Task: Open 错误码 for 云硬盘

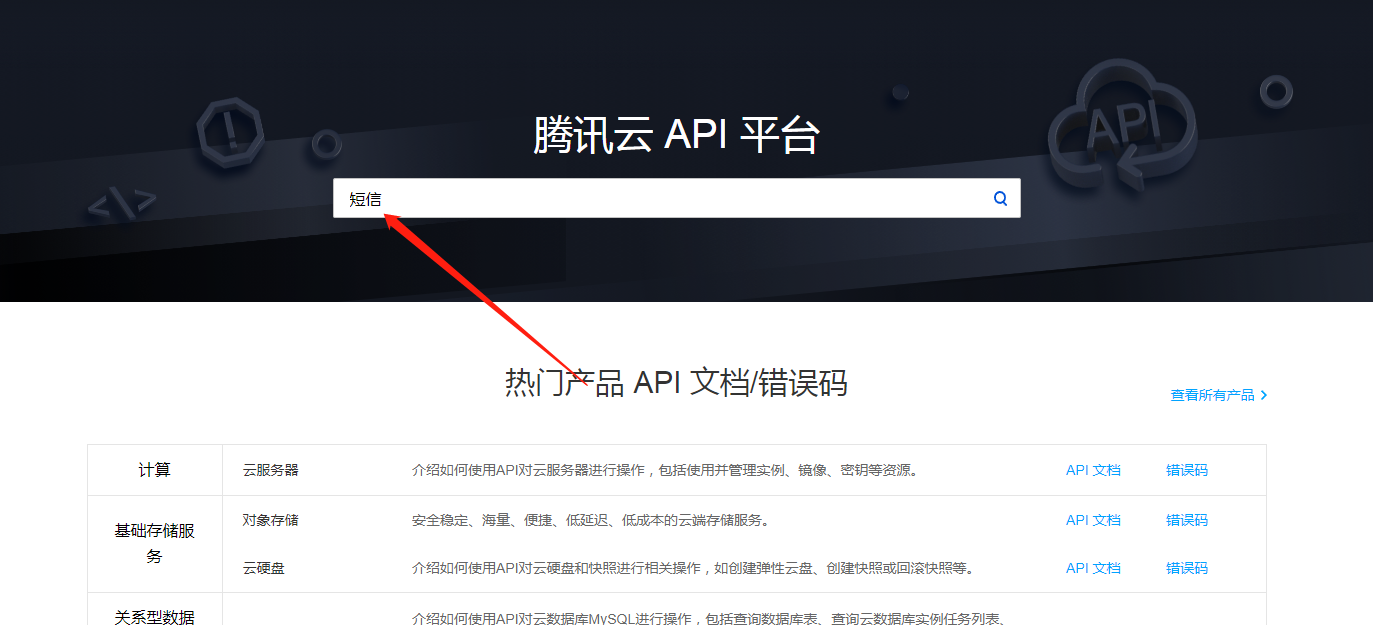Action: [1187, 568]
